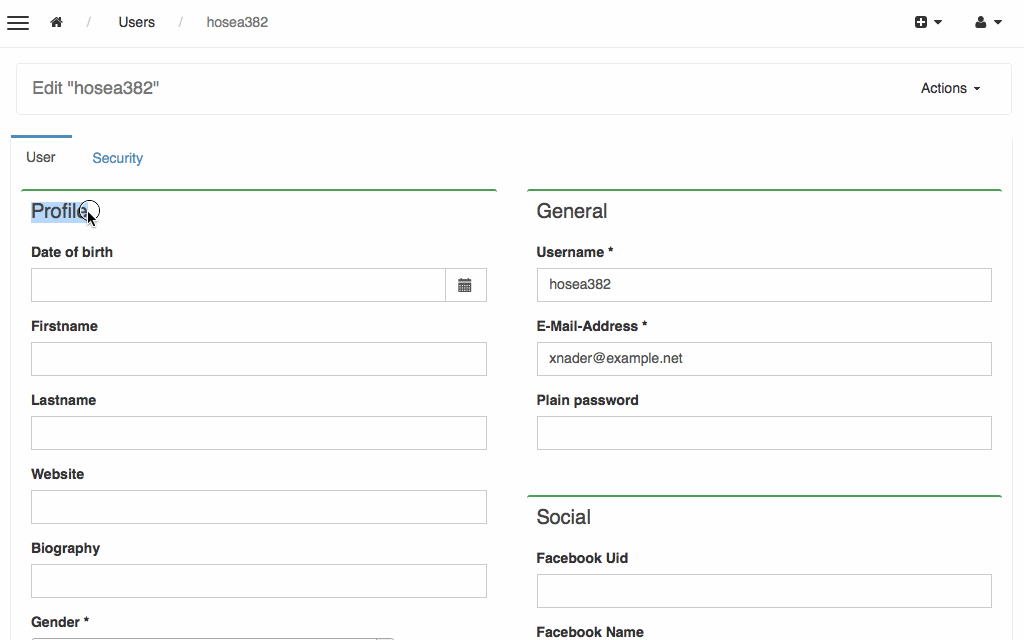Click into the Firstname field
This screenshot has width=1024, height=640.
[x=258, y=359]
